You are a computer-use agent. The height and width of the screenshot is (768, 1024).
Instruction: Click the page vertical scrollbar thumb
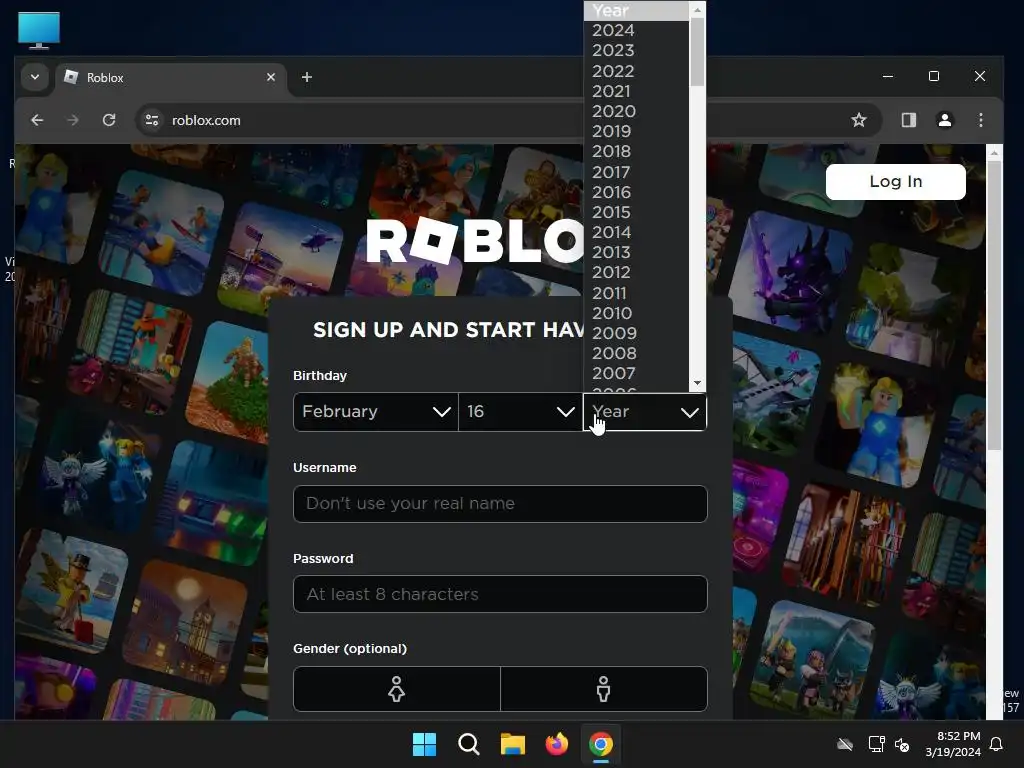(x=994, y=306)
